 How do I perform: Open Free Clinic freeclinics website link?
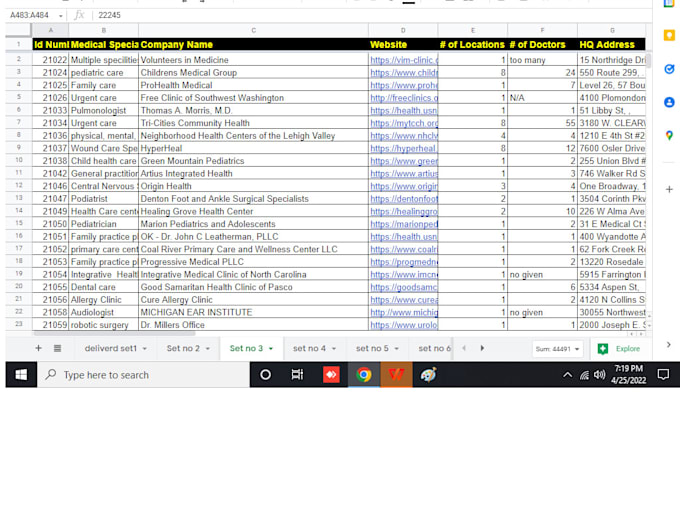[404, 98]
